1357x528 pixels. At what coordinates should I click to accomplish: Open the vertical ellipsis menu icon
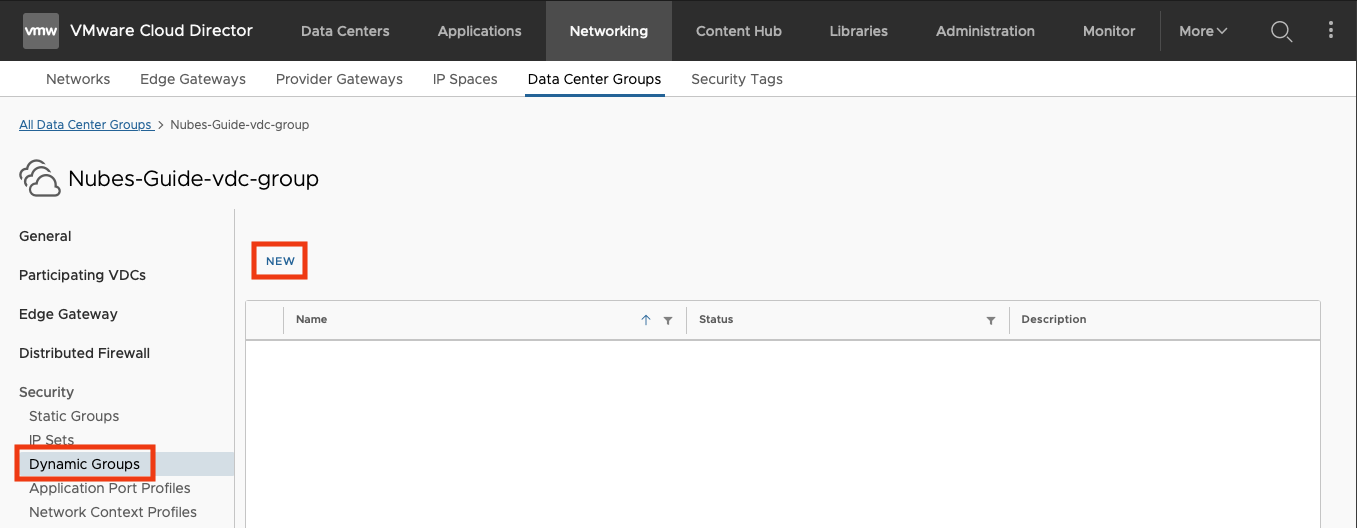1330,30
